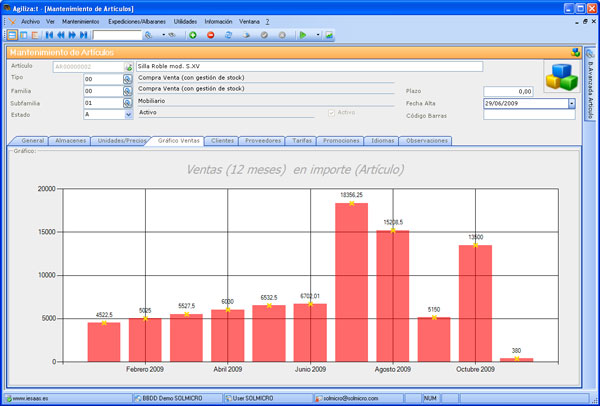Click the eye view icon in toolbar
The height and width of the screenshot is (406, 600).
pyautogui.click(x=172, y=35)
